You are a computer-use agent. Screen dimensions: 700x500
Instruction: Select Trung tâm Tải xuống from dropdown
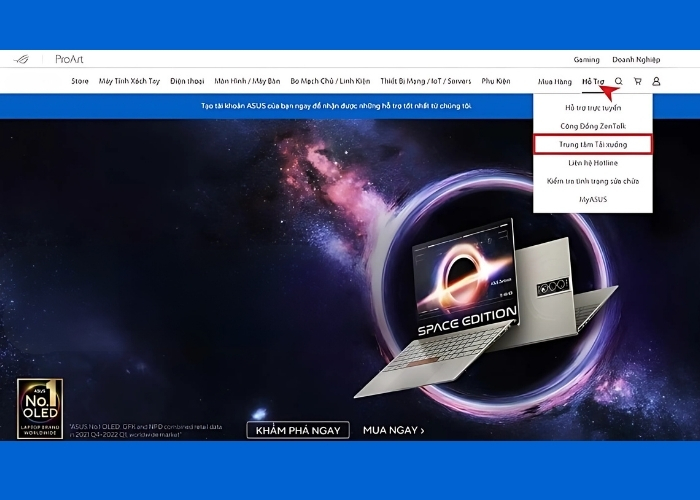(593, 144)
